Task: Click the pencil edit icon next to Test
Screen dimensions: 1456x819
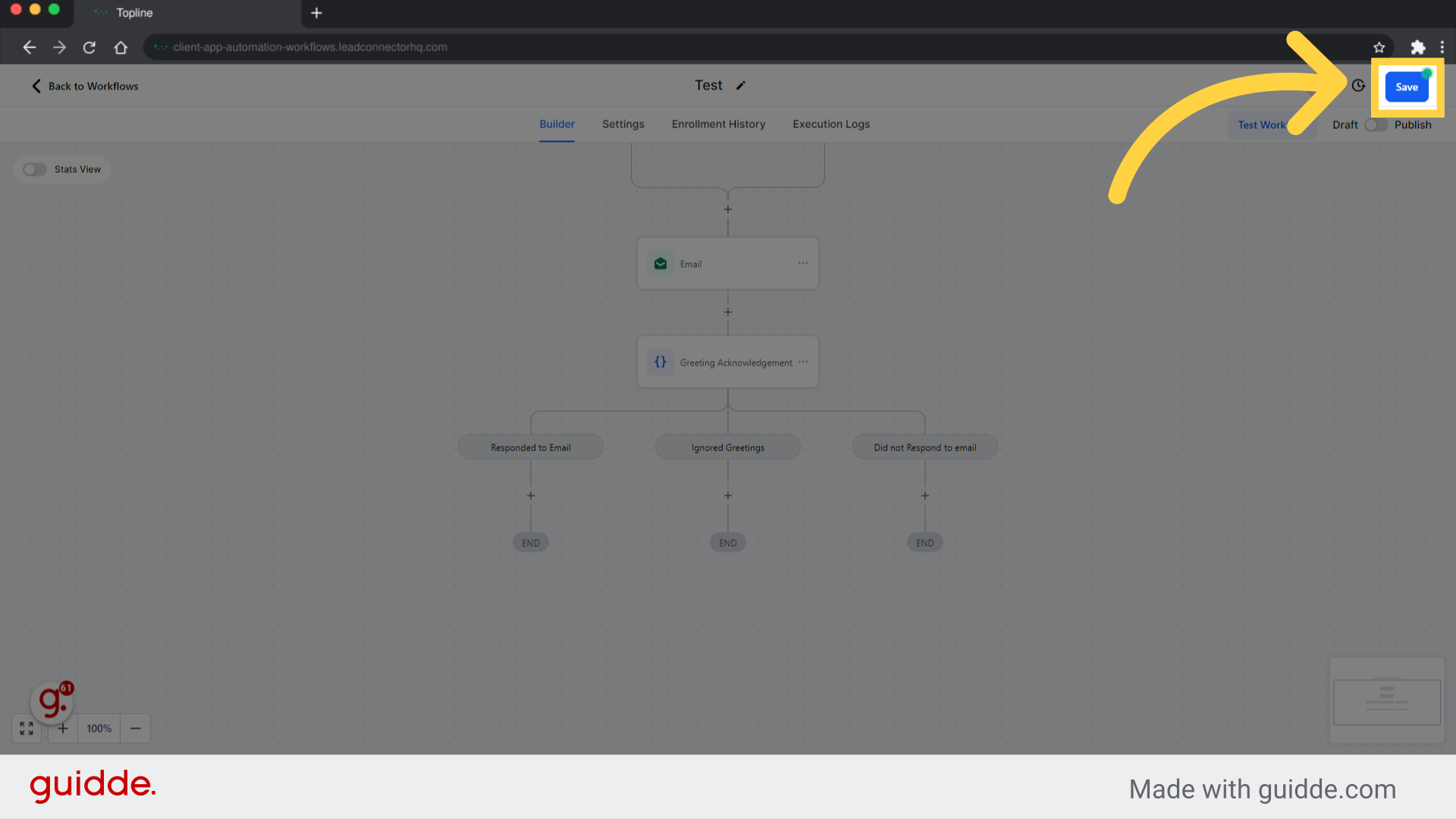Action: click(740, 85)
